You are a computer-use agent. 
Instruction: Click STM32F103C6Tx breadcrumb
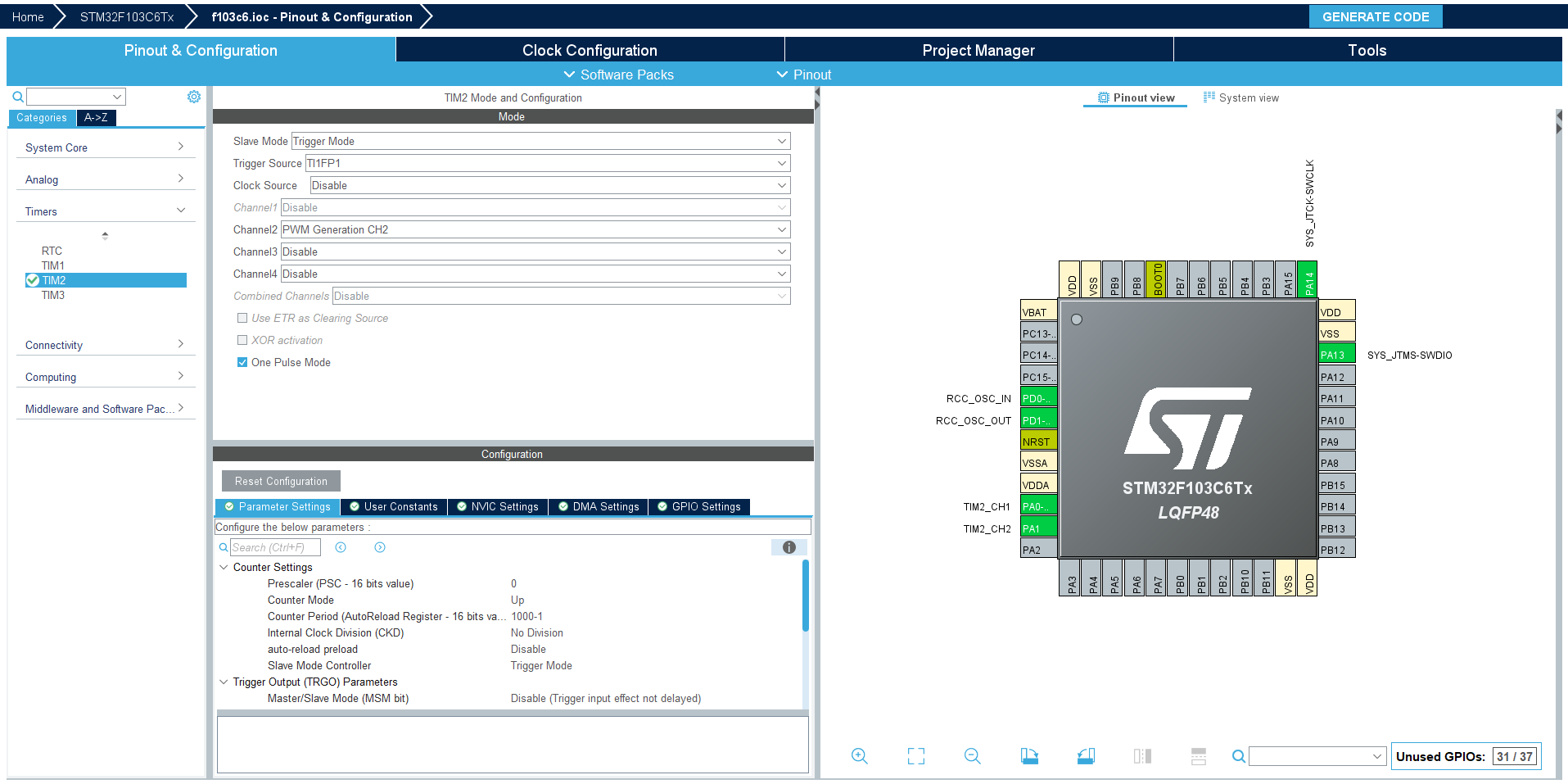[x=127, y=16]
